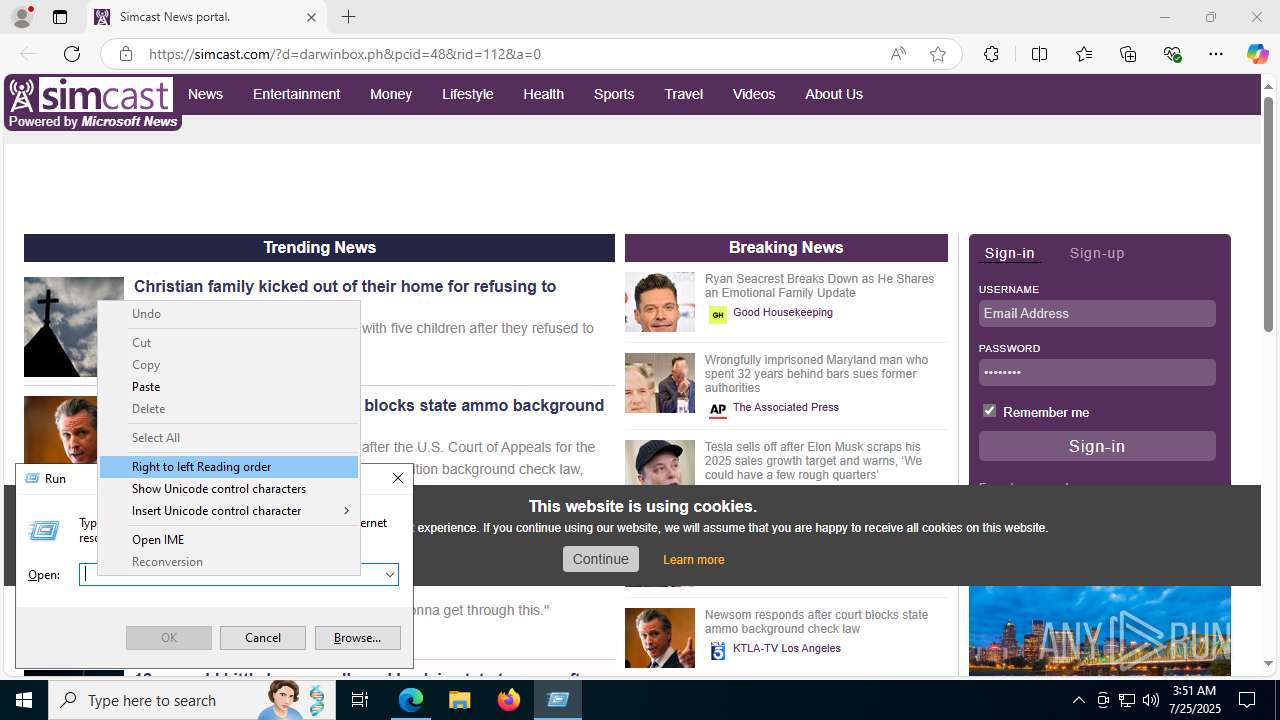Screen dimensions: 1280x720
Task: Open Edge Settings and more menu
Action: (1216, 54)
